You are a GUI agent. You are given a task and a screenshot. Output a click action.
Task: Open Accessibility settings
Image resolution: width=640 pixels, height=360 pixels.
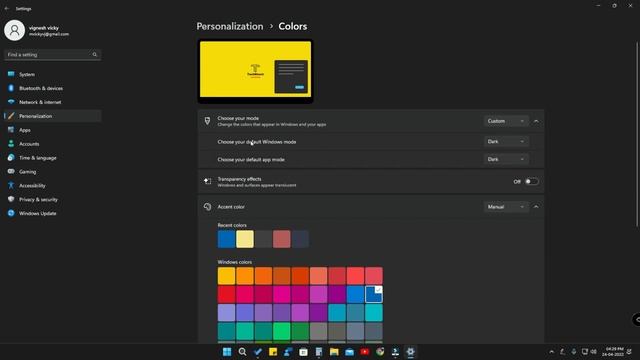[52, 185]
